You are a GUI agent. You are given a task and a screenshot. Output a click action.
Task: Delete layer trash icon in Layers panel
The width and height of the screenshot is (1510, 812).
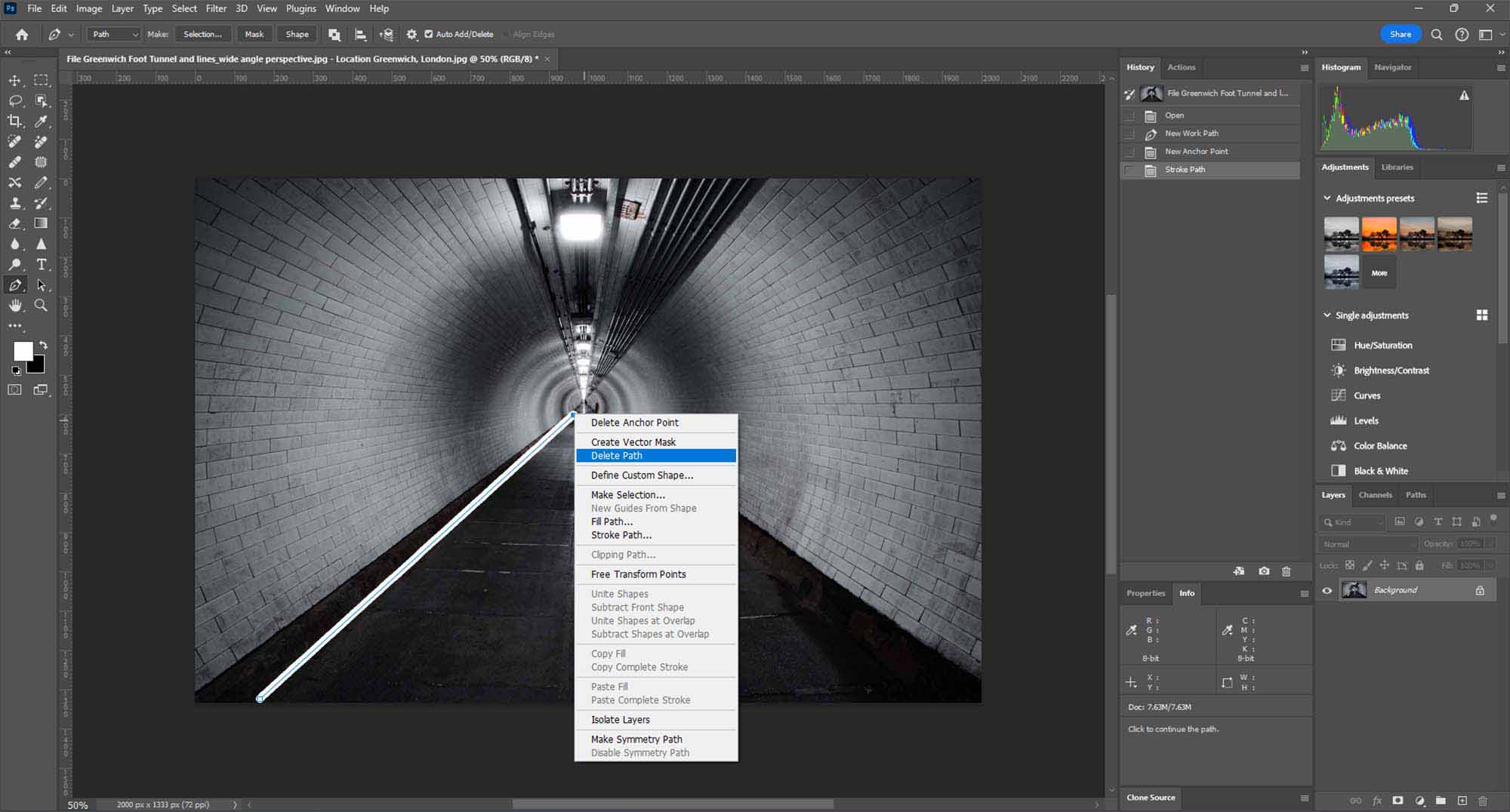click(x=1483, y=801)
